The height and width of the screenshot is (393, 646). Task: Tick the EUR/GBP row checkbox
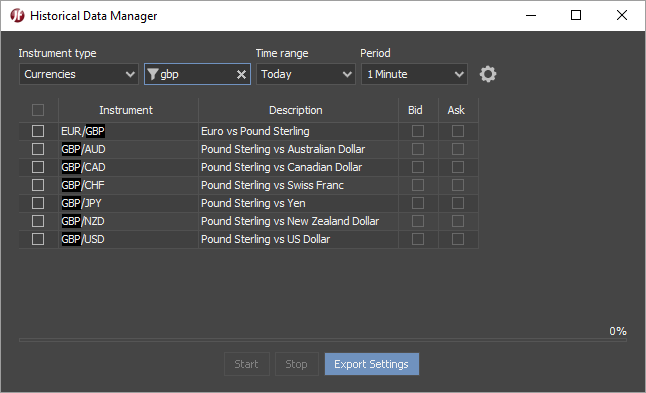[38, 131]
